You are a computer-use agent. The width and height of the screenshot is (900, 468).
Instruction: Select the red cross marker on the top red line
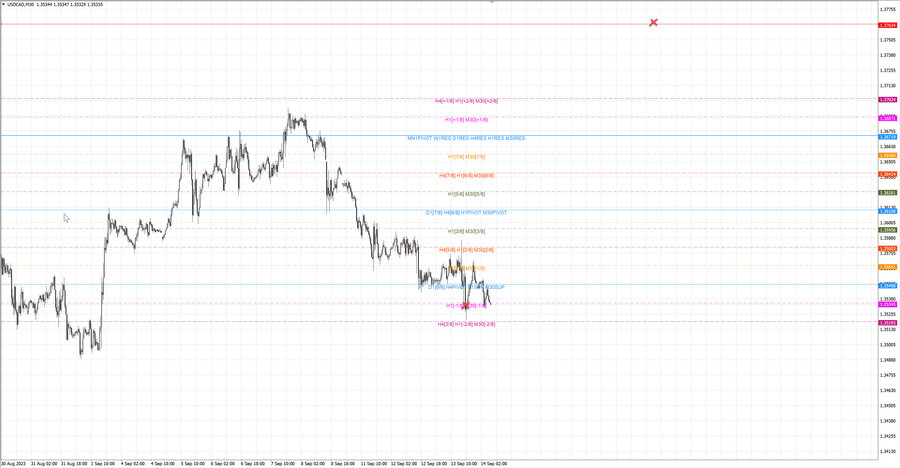(x=653, y=22)
